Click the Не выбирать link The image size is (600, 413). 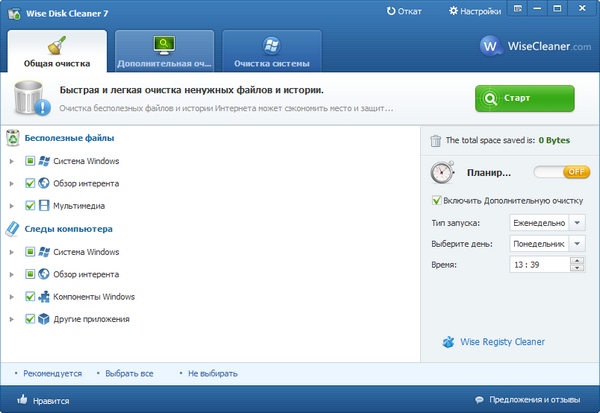tap(213, 373)
